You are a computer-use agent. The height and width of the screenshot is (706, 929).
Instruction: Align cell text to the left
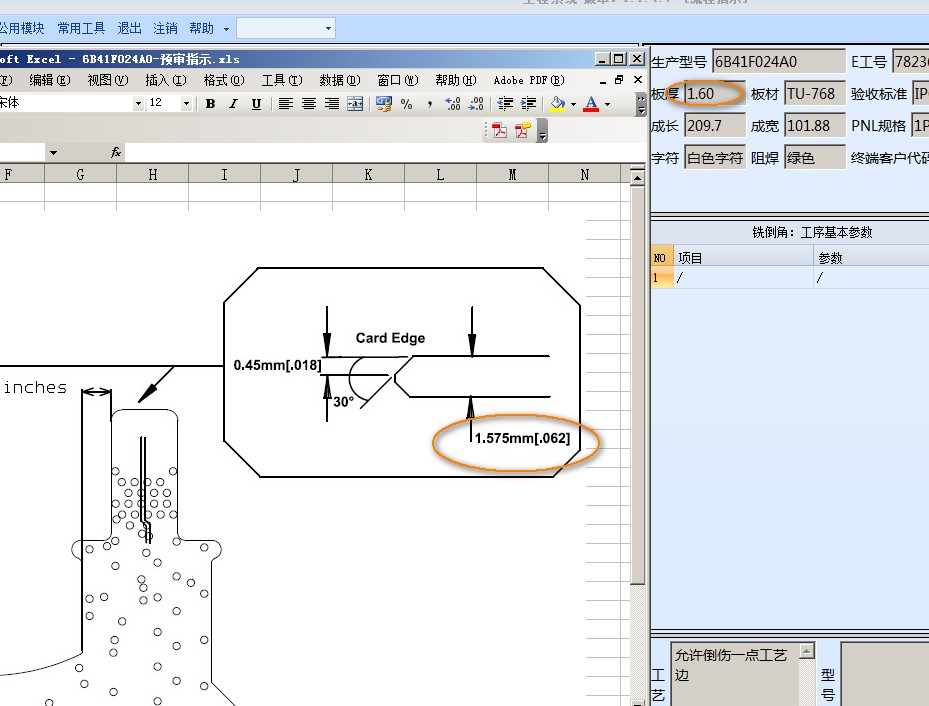pos(286,104)
